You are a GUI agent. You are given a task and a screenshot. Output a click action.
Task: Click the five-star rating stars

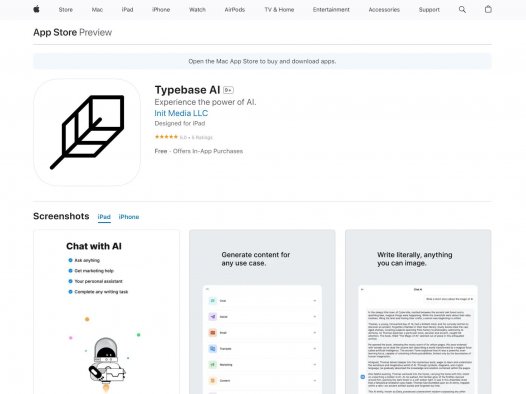[x=166, y=137]
